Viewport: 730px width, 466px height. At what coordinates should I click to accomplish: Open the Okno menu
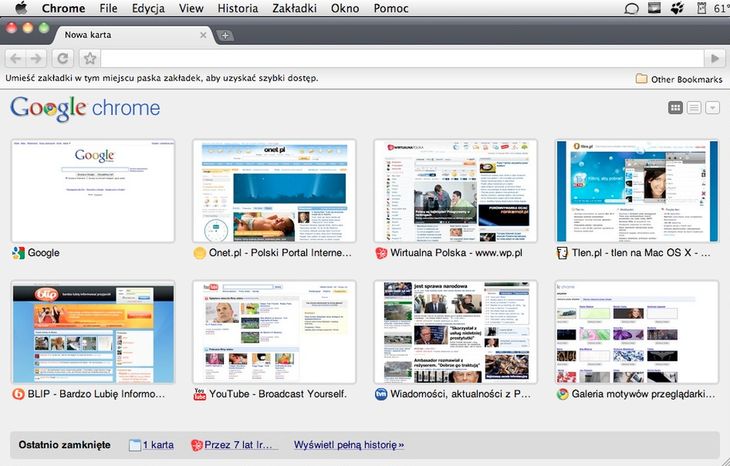pyautogui.click(x=345, y=8)
